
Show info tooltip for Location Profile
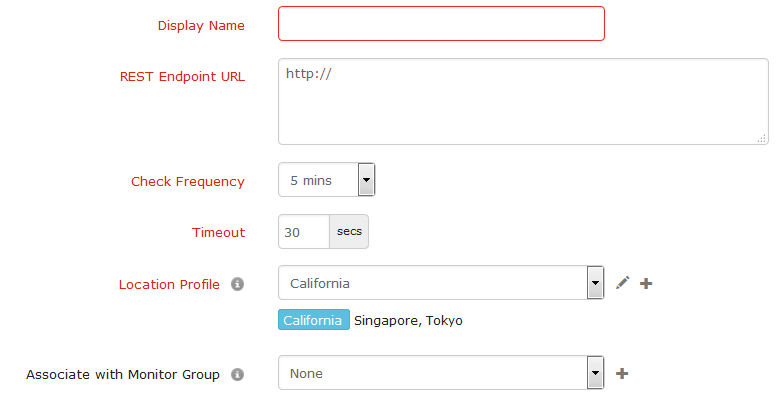coord(237,284)
